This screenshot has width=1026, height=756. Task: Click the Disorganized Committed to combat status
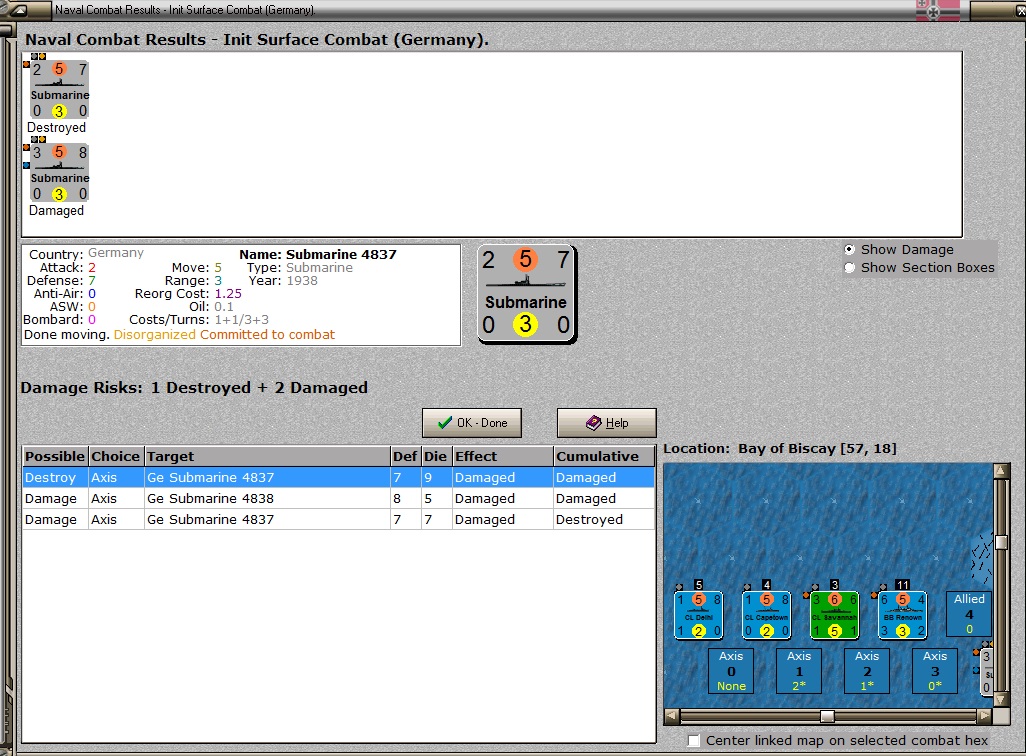(x=224, y=334)
